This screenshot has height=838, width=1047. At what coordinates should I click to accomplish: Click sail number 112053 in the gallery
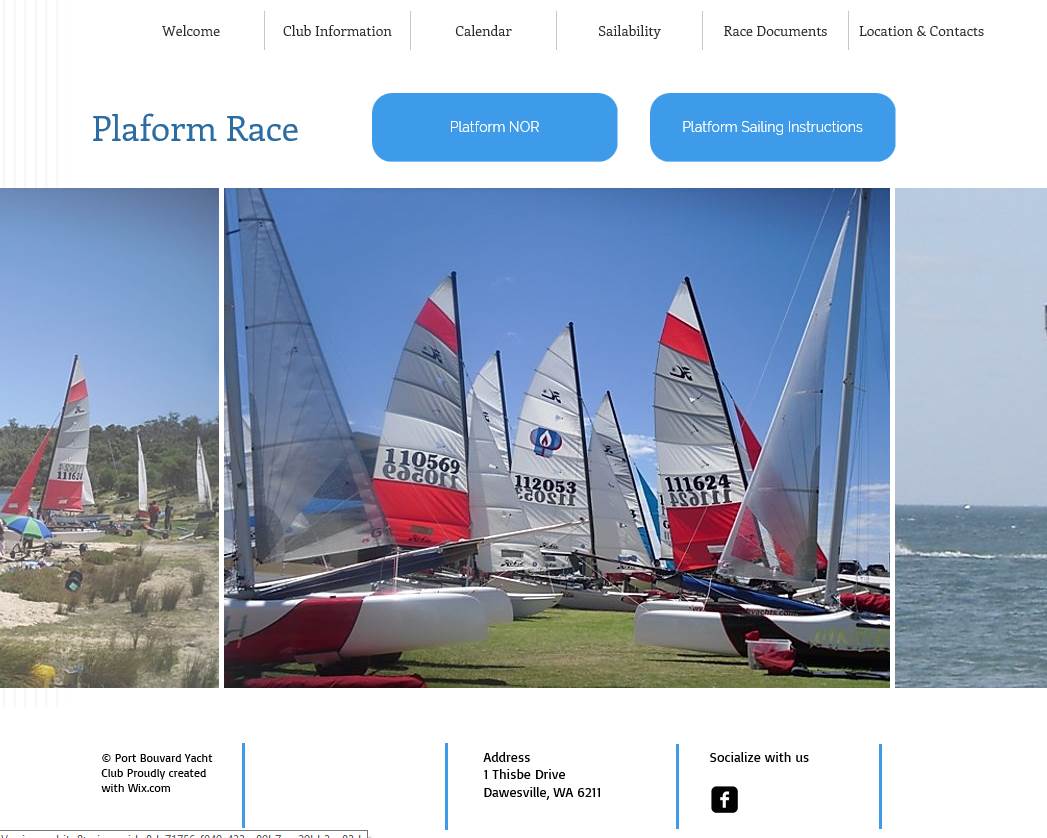click(545, 483)
